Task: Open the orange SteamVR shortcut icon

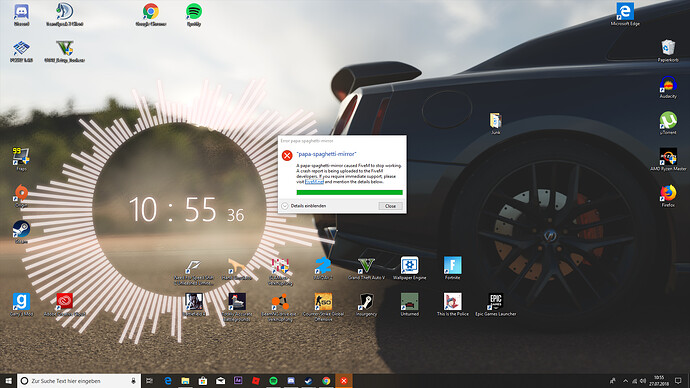Action: [x=280, y=307]
